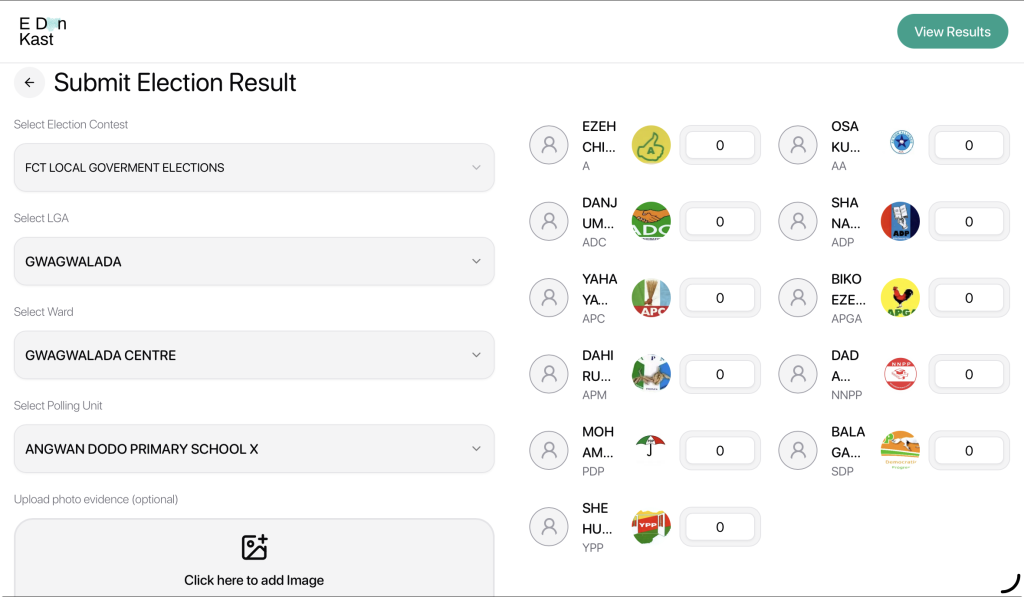This screenshot has width=1024, height=597.
Task: Click the APC vote count field
Action: [720, 298]
